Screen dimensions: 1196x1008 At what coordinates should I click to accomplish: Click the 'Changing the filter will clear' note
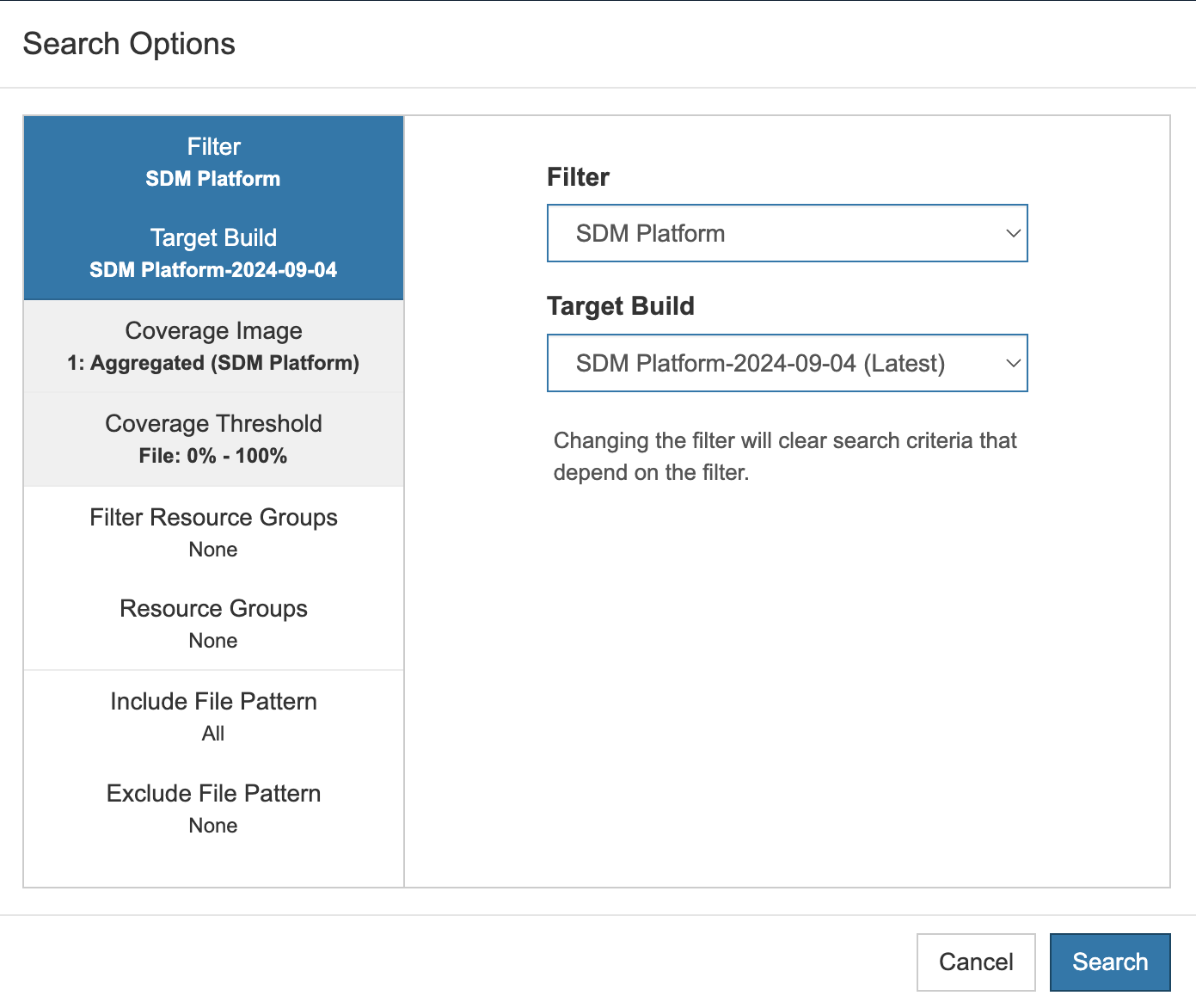tap(785, 456)
